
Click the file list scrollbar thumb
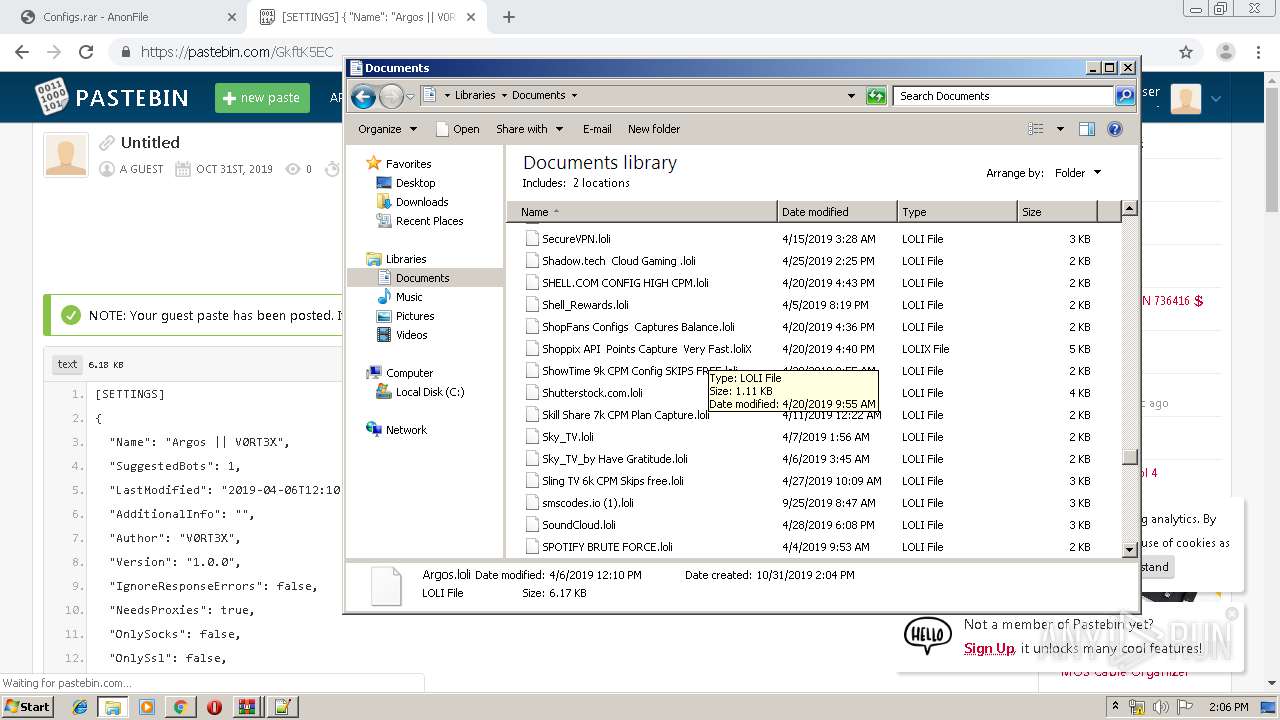tap(1130, 457)
